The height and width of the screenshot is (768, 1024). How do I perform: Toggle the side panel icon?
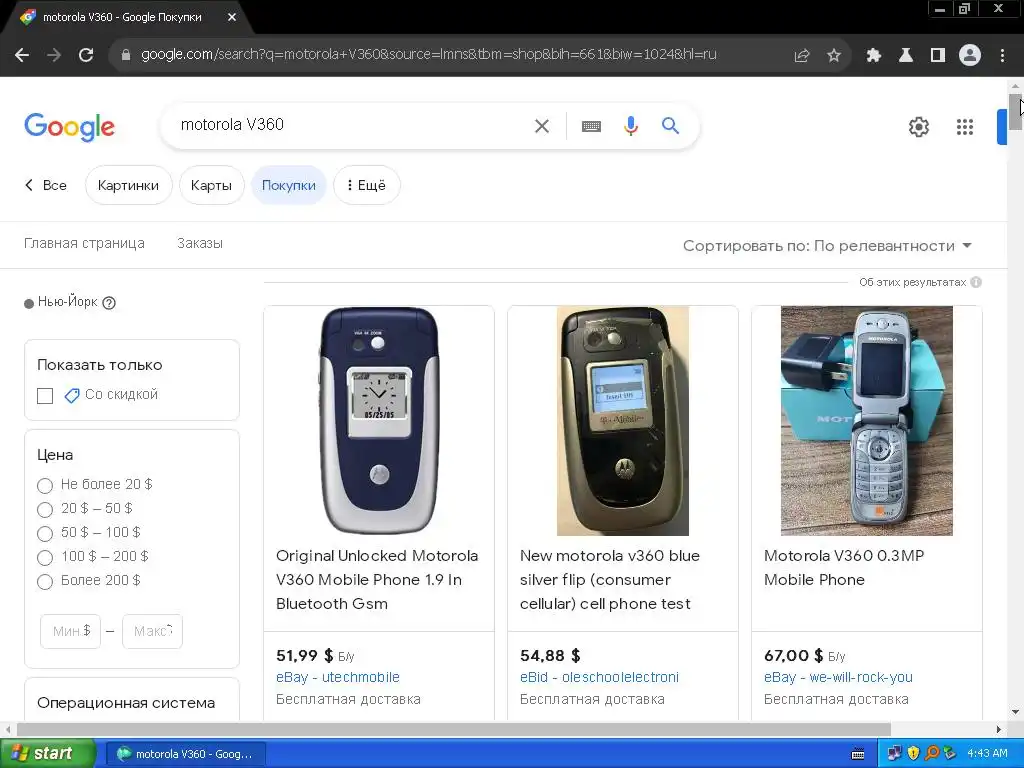click(x=938, y=56)
